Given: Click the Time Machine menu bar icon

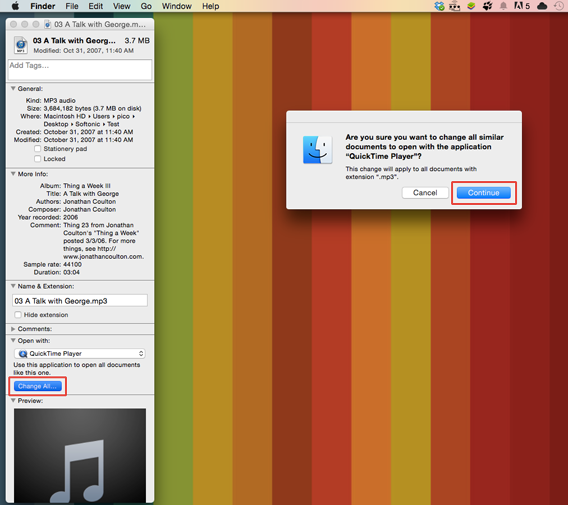Looking at the screenshot, I should pyautogui.click(x=558, y=6).
